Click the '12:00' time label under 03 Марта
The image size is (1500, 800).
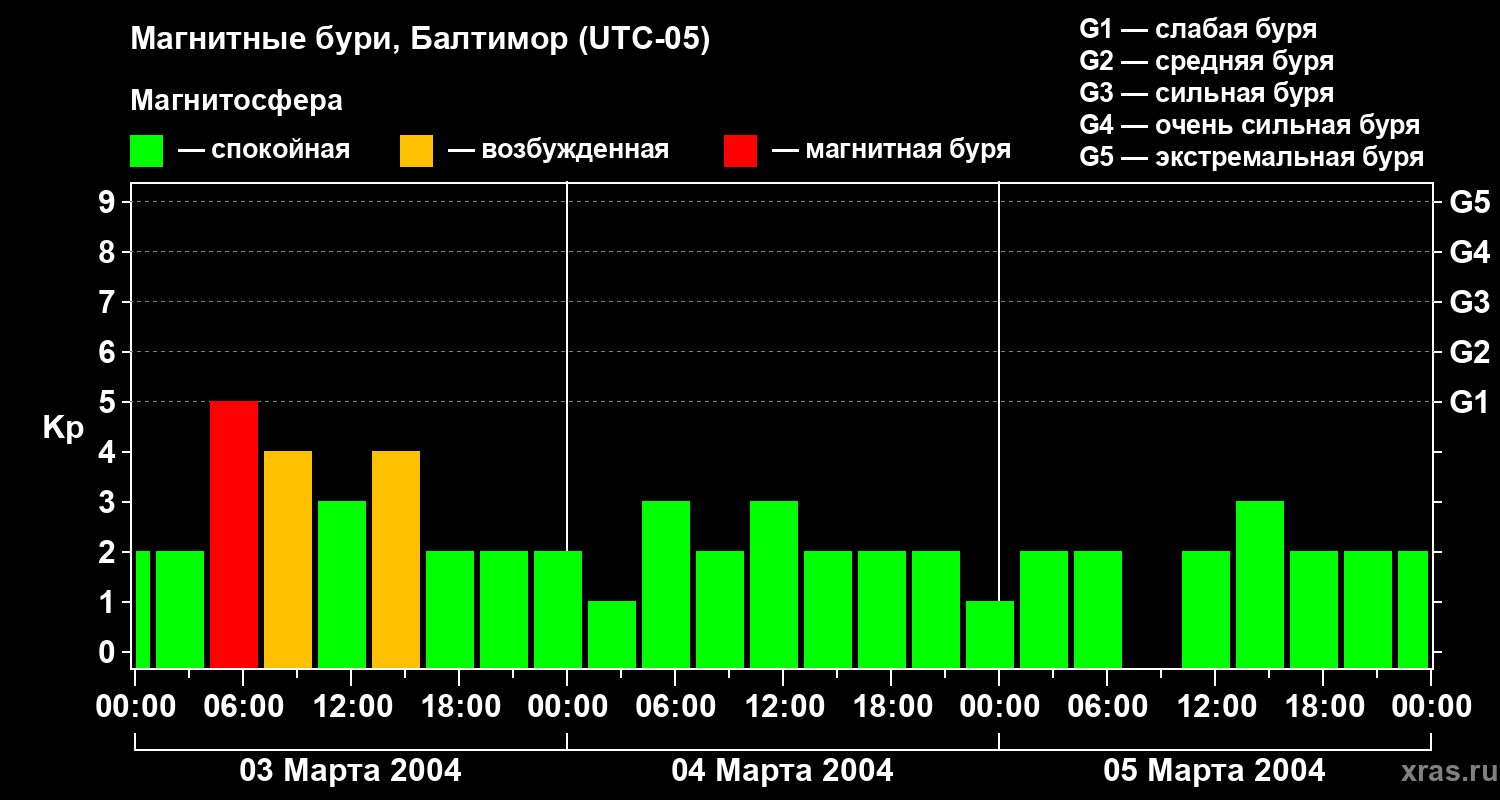click(x=351, y=707)
